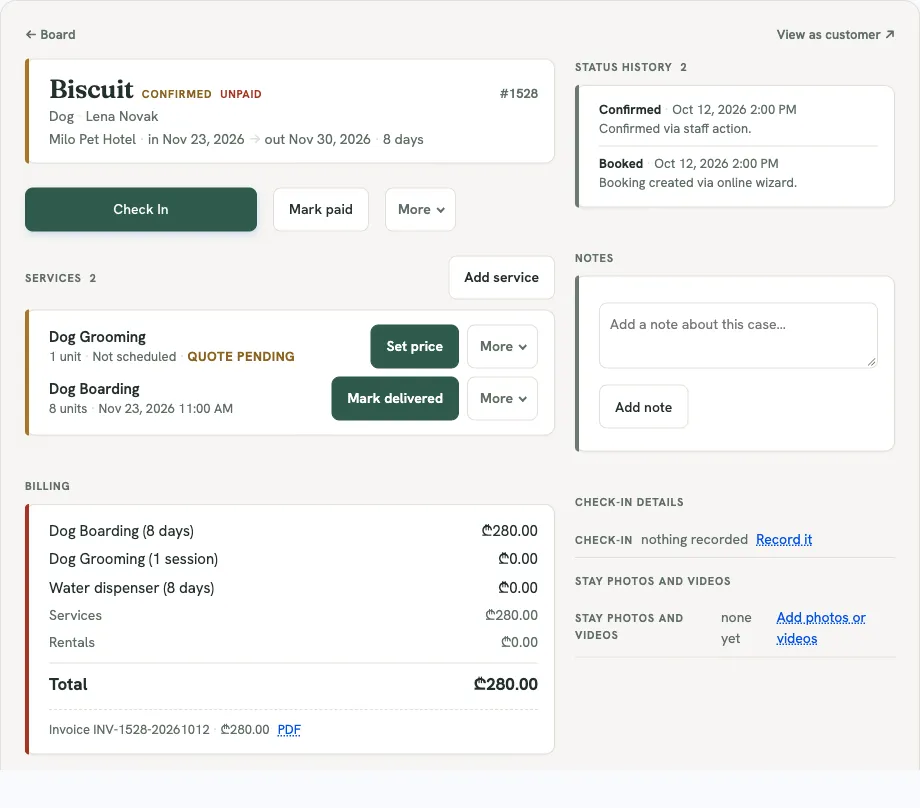Open Add photos or videos link
Screen dimensions: 920x808
(821, 628)
